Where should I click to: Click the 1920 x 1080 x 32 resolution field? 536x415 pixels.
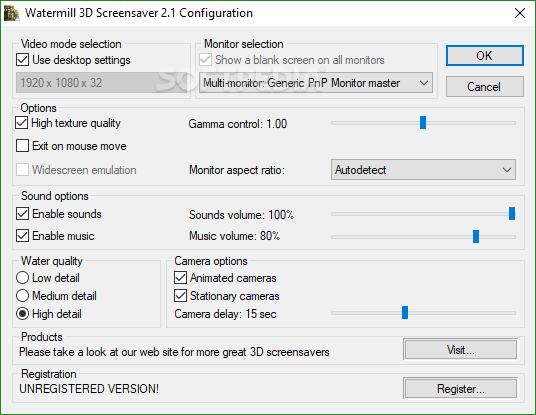click(x=102, y=83)
